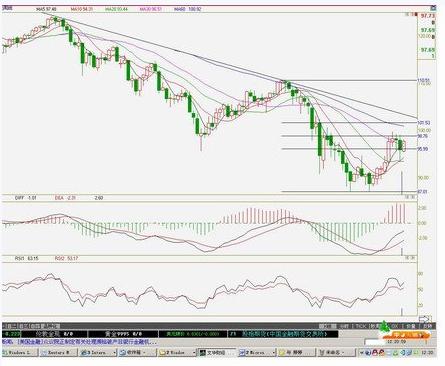Click the taskbar clock showing 12:20
This screenshot has height=366, width=445.
click(427, 352)
